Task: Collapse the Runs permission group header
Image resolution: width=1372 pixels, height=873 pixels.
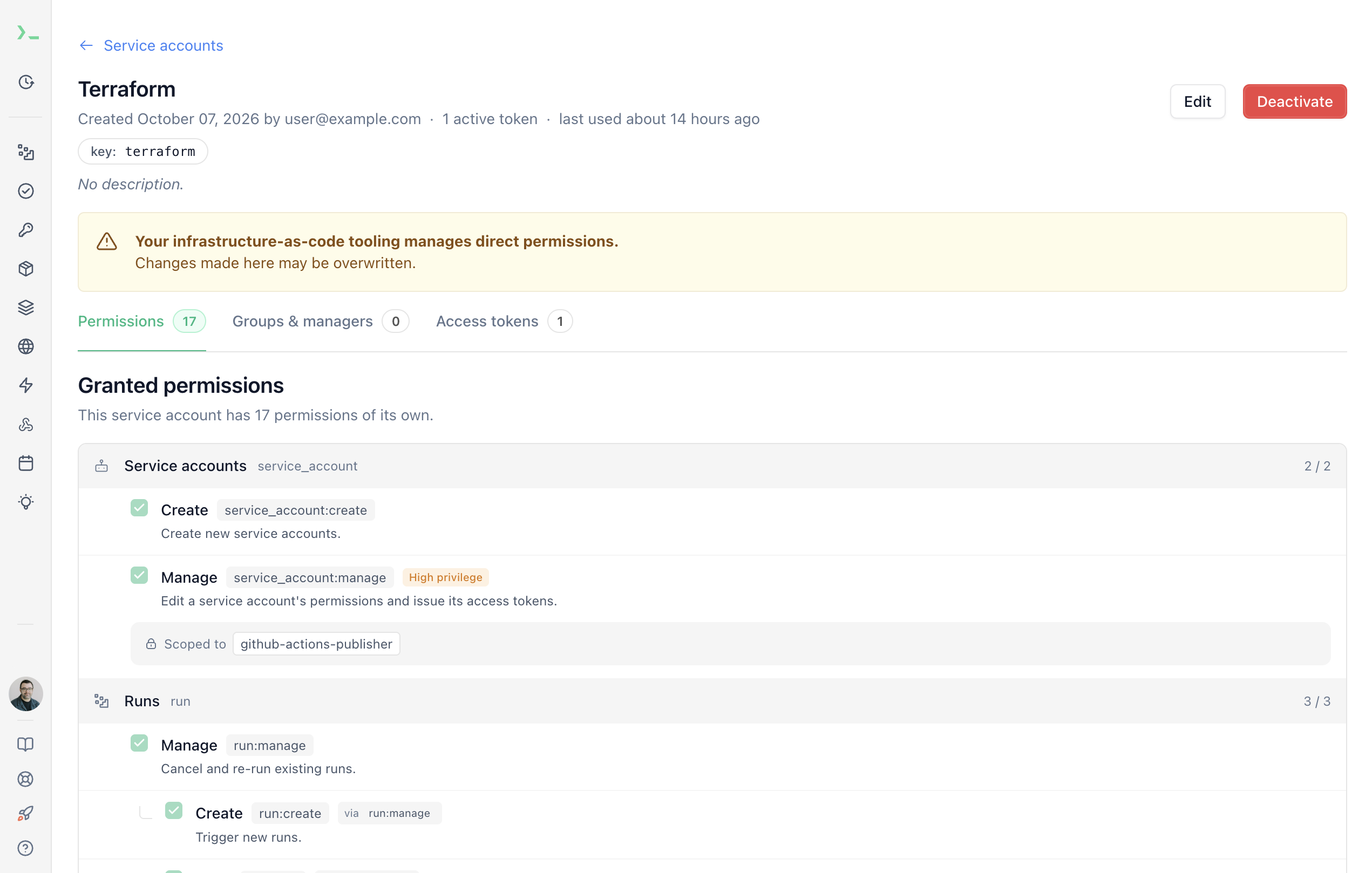Action: [x=712, y=701]
